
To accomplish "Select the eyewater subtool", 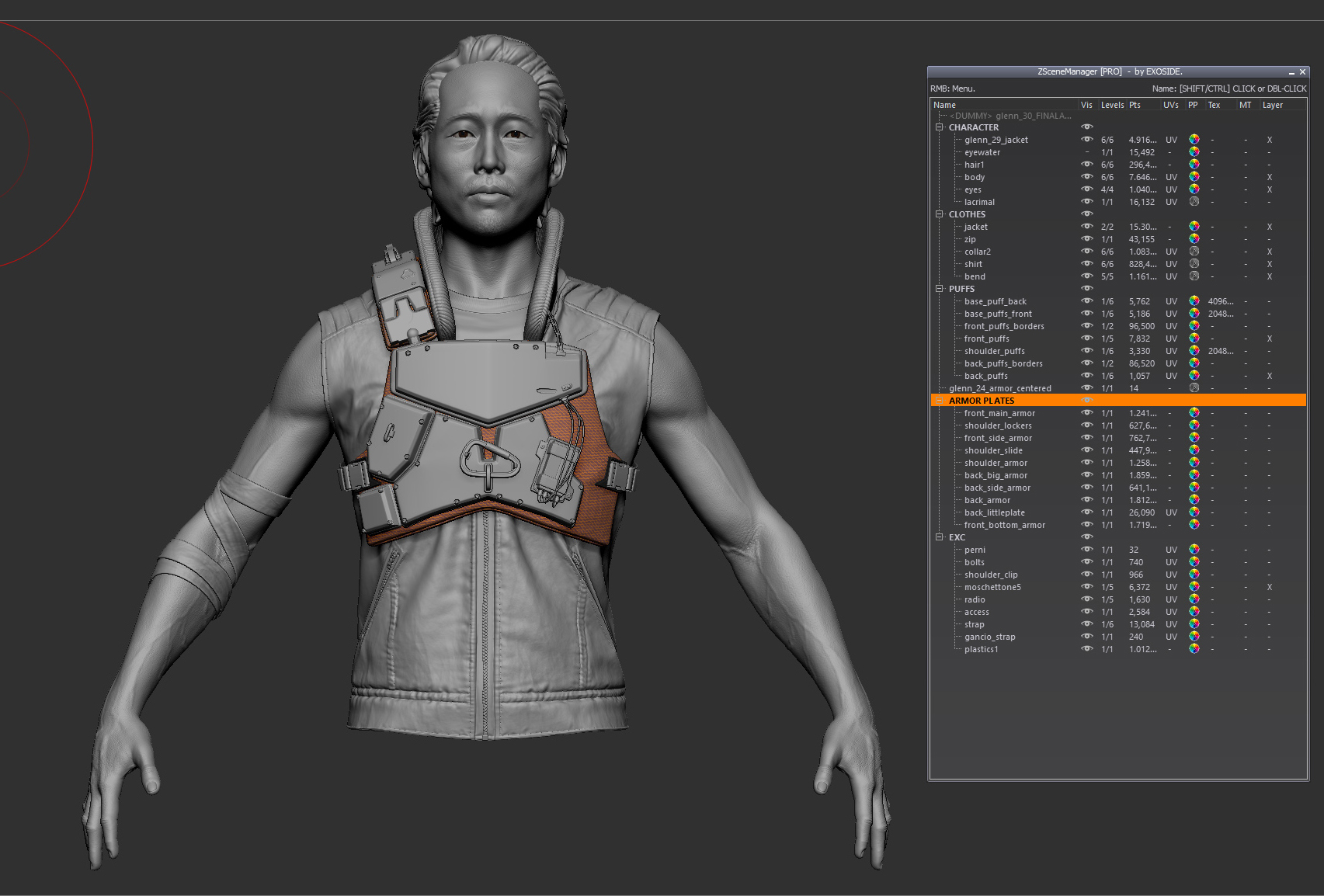I will coord(982,152).
